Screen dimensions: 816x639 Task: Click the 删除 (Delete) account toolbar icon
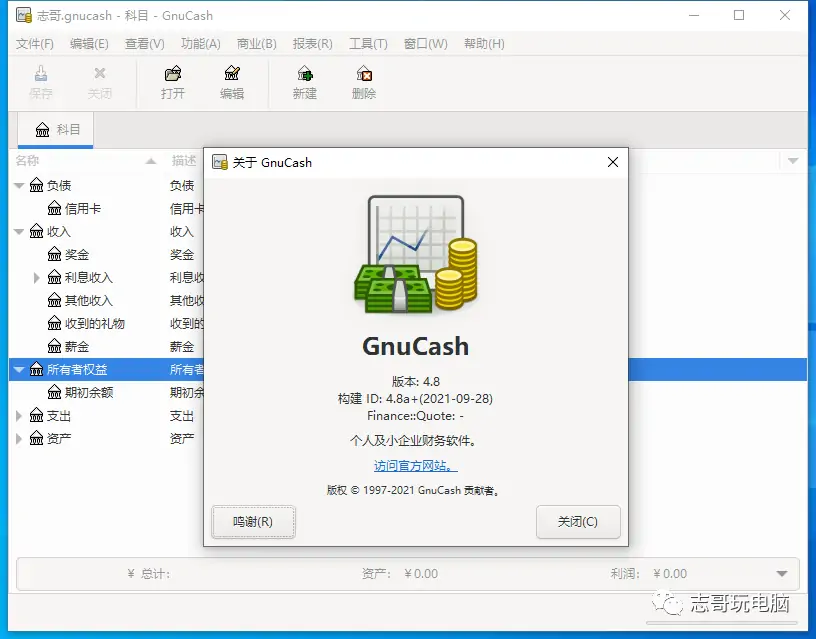point(364,75)
